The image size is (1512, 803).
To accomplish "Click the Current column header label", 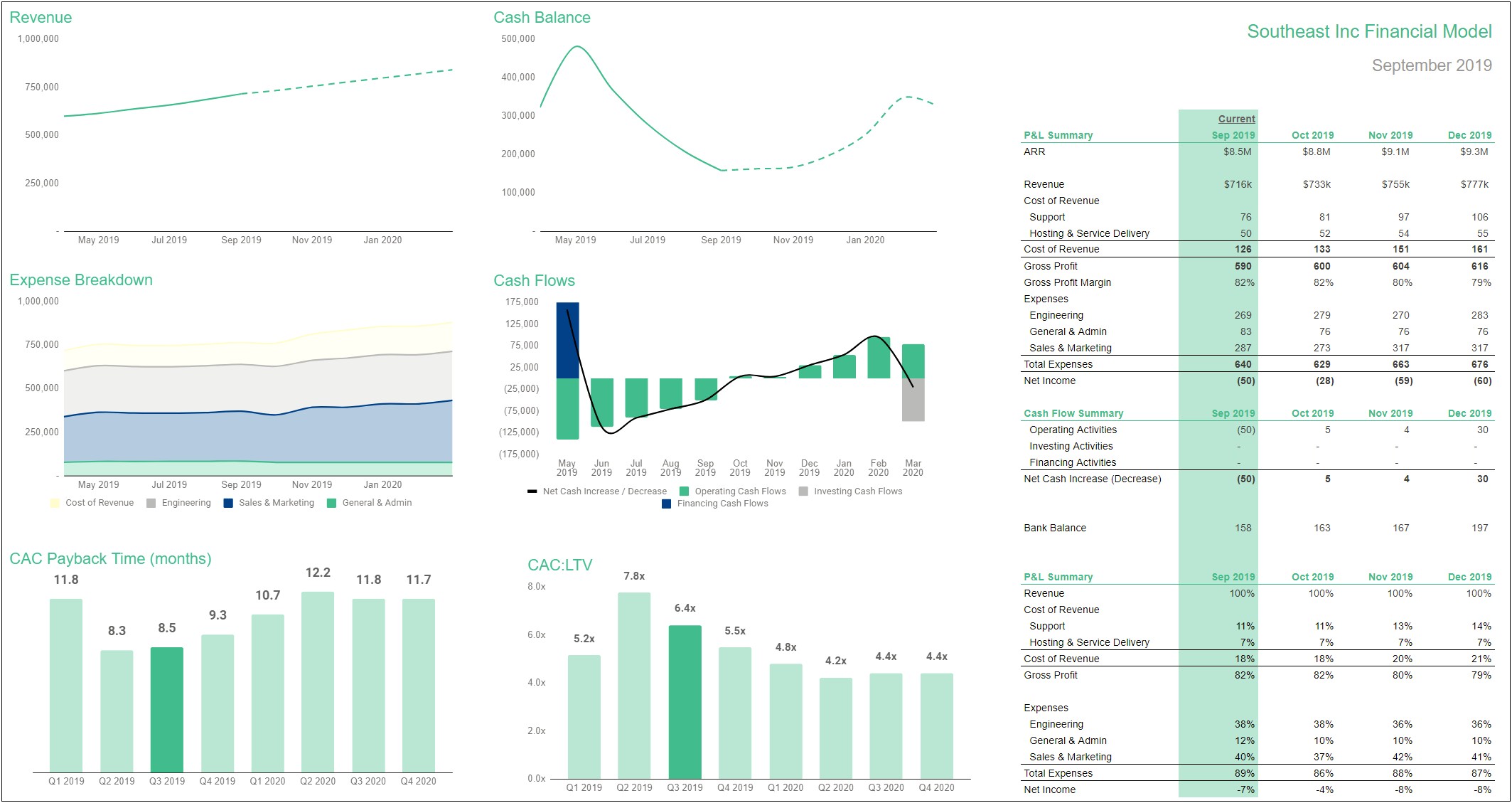I will coord(1237,119).
